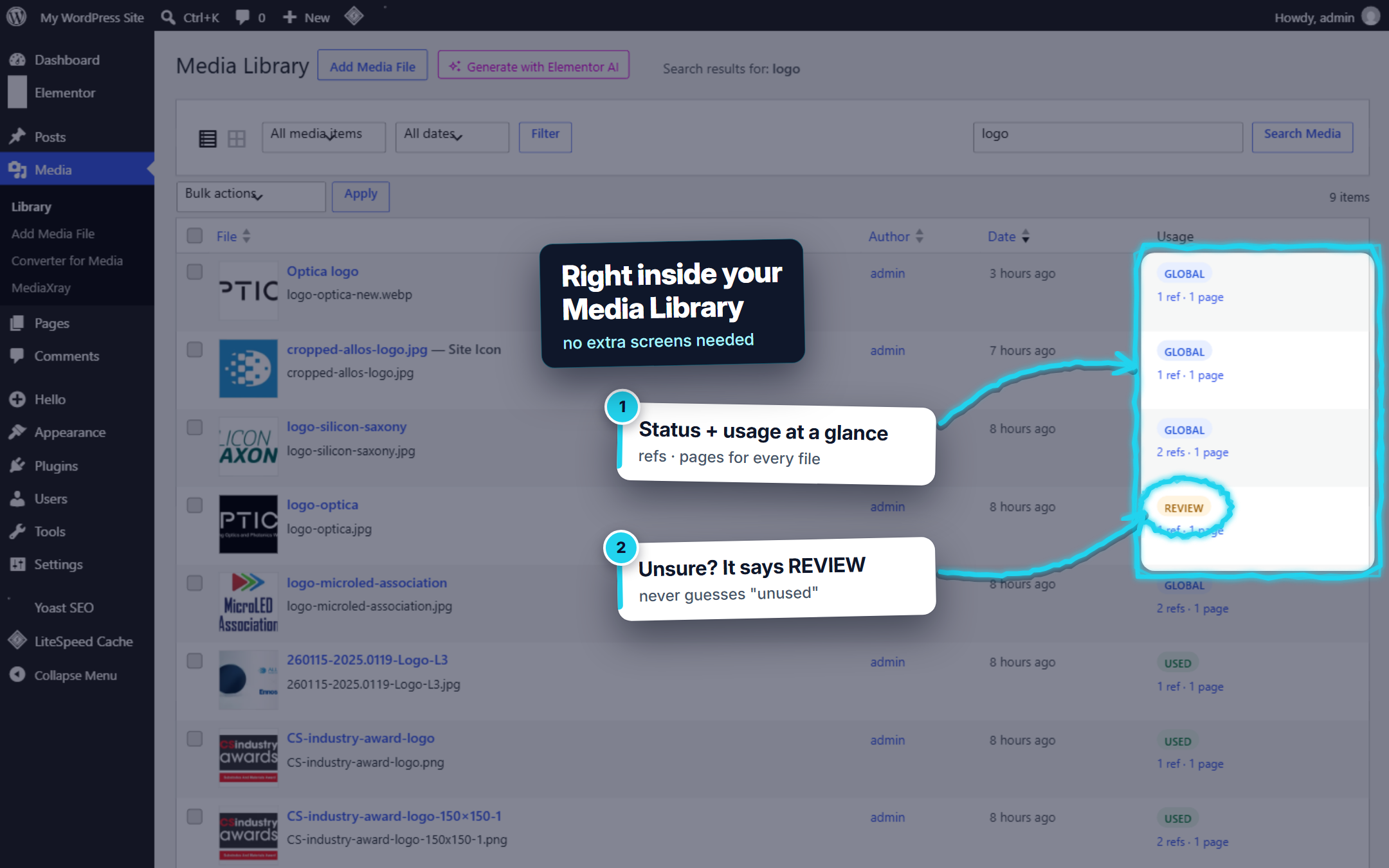Sort by the File column header

click(x=233, y=236)
